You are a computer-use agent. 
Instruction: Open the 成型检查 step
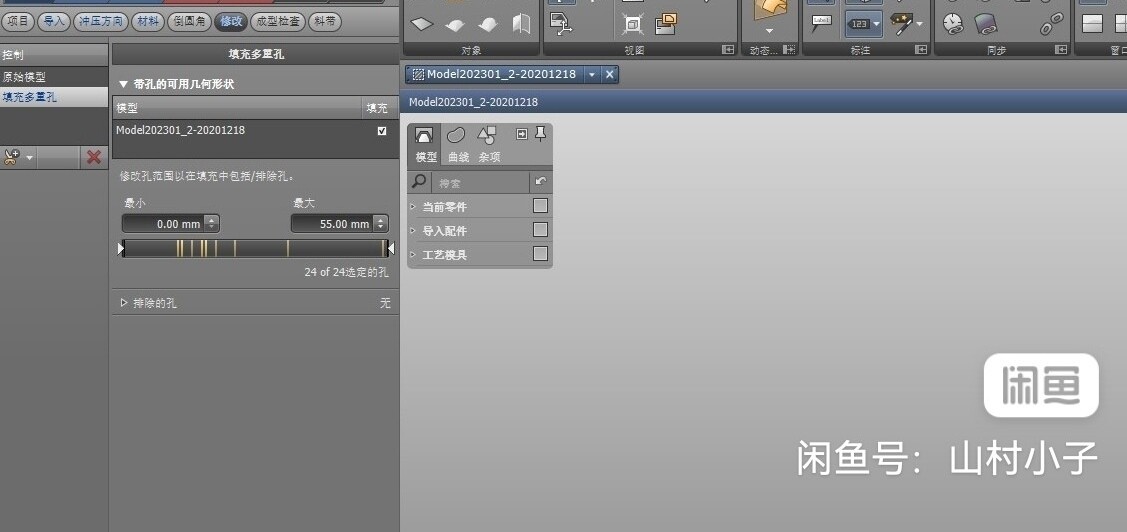coord(277,22)
